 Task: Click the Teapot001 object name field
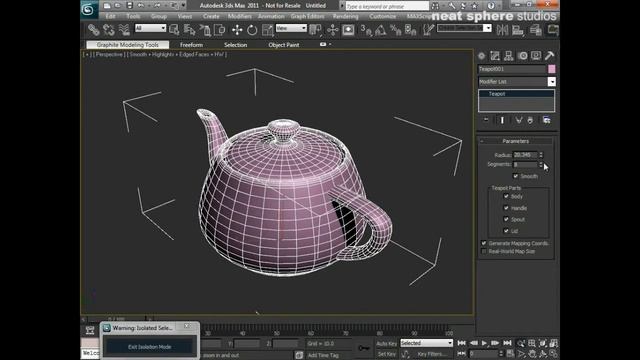tap(512, 69)
